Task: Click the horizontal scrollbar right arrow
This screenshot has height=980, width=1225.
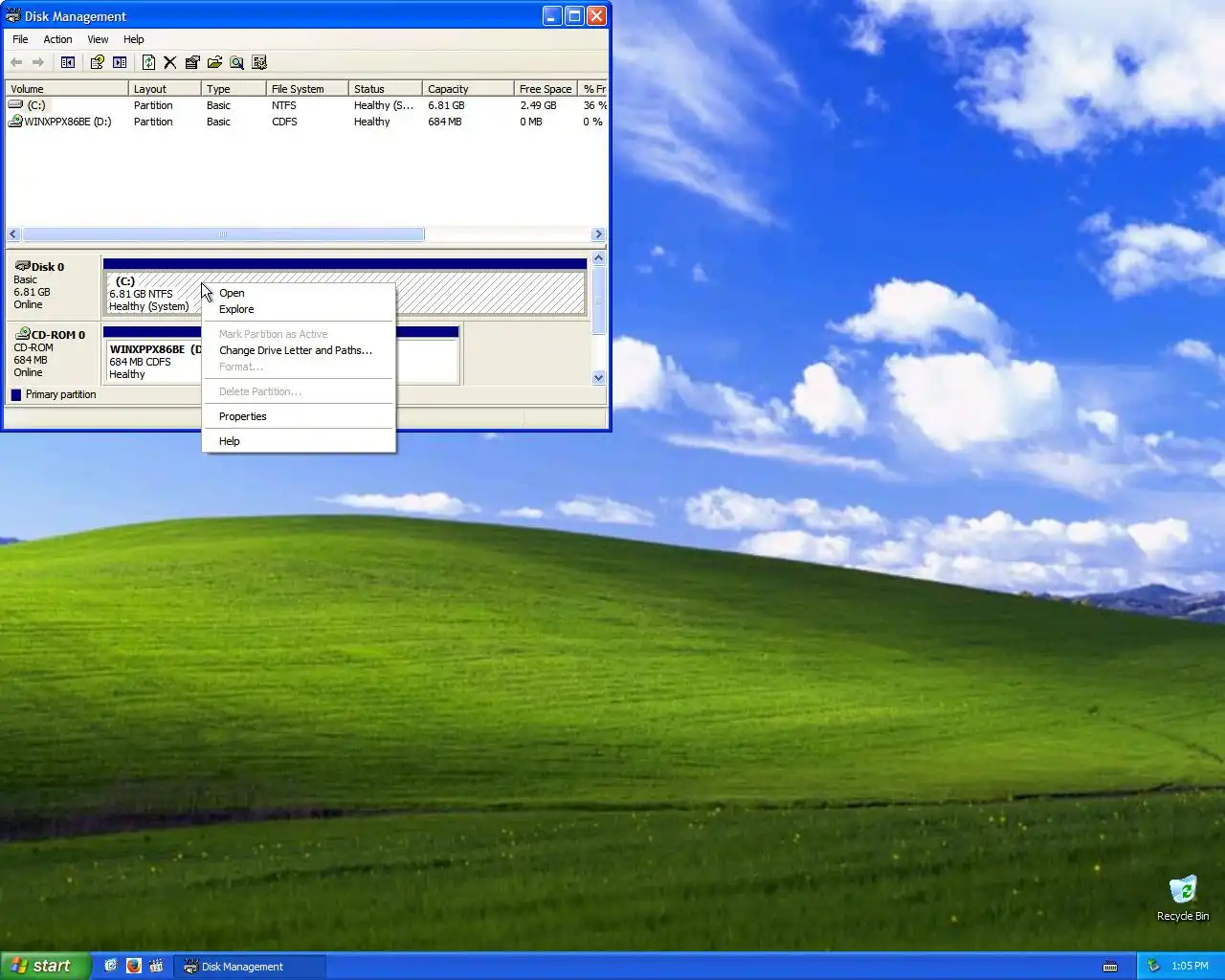Action: [598, 234]
